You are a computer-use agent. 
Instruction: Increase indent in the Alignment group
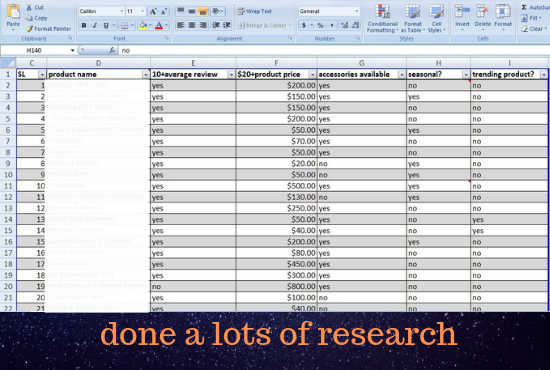click(227, 25)
